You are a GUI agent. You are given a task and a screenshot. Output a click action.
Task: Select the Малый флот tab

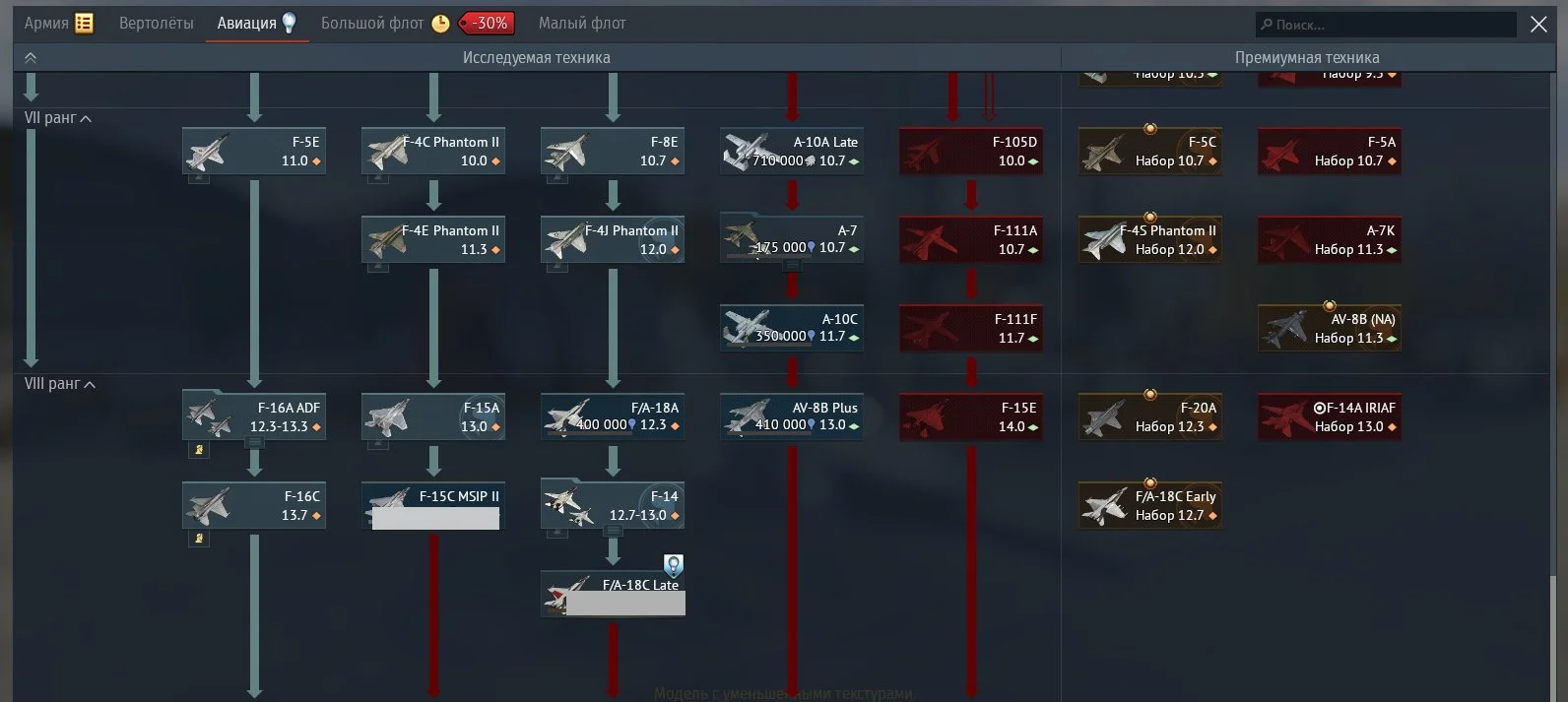[581, 23]
